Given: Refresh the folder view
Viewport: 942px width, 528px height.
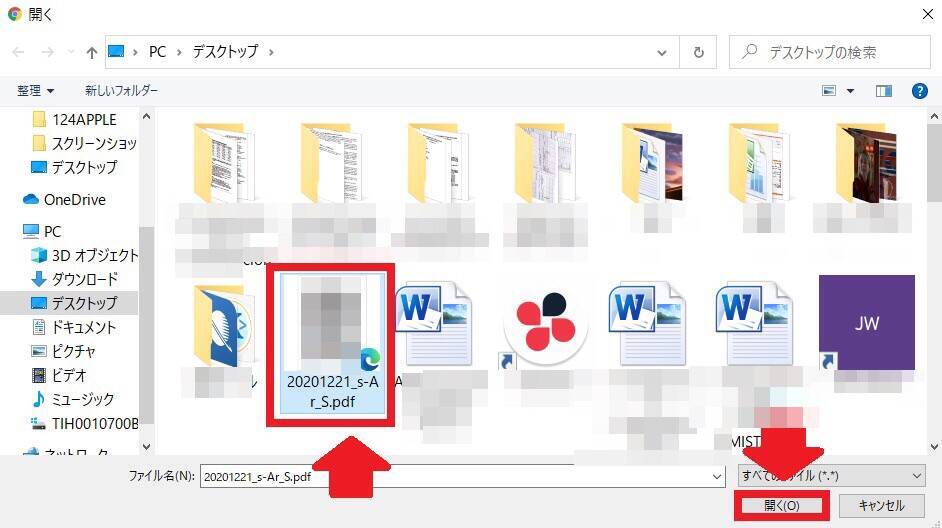Looking at the screenshot, I should 698,52.
